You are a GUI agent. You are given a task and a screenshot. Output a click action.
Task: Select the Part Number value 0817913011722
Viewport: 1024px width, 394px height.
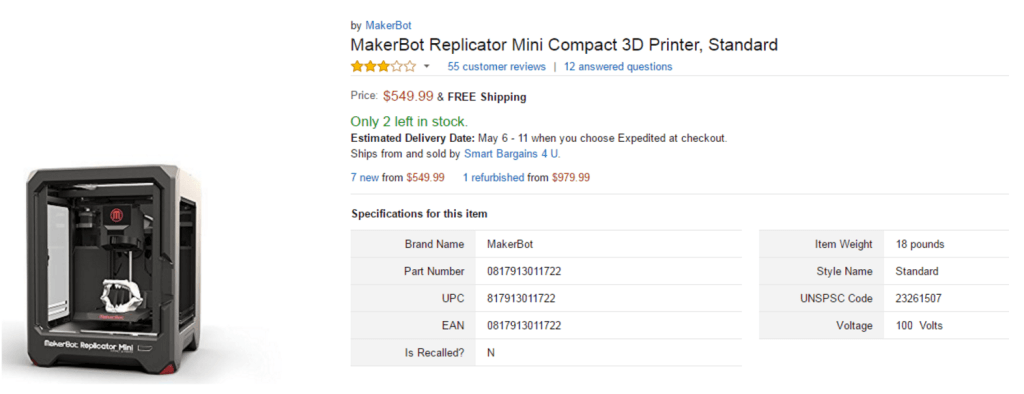(524, 271)
